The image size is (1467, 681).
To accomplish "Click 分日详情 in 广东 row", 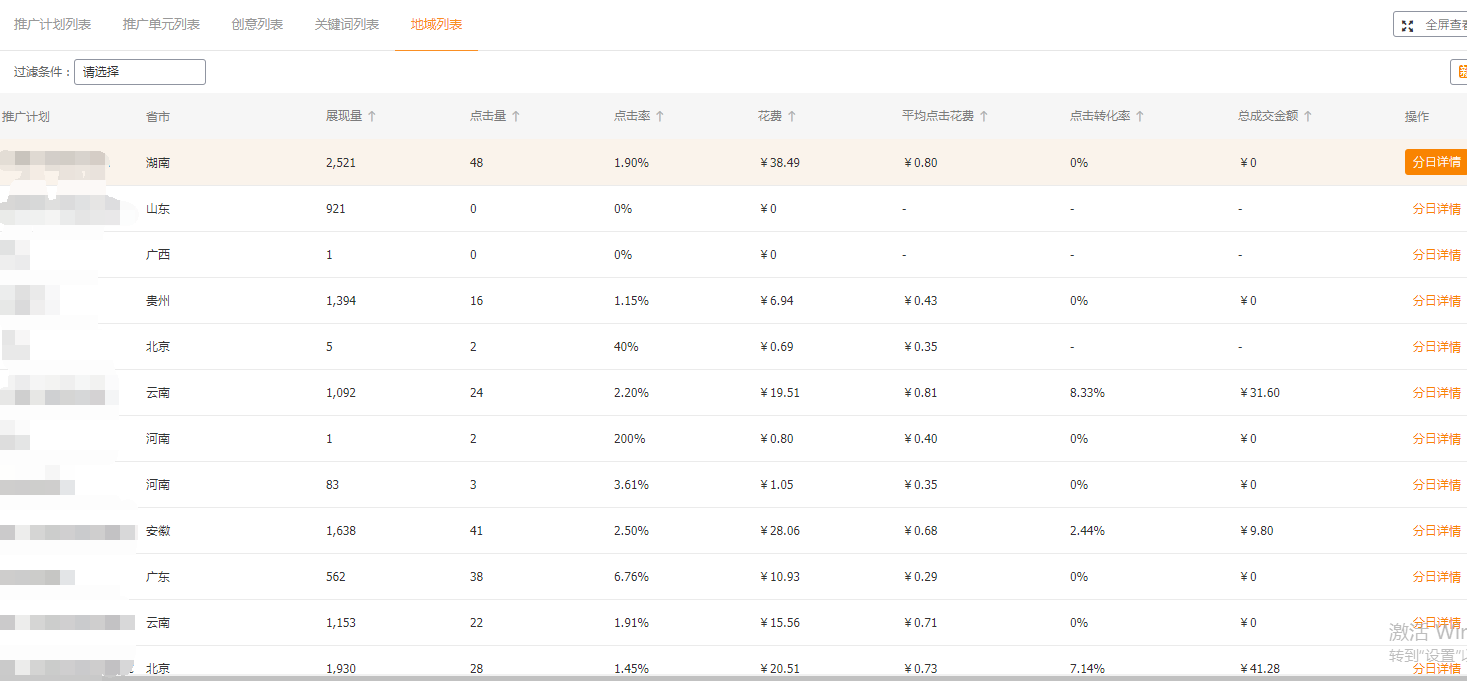I will (1436, 577).
